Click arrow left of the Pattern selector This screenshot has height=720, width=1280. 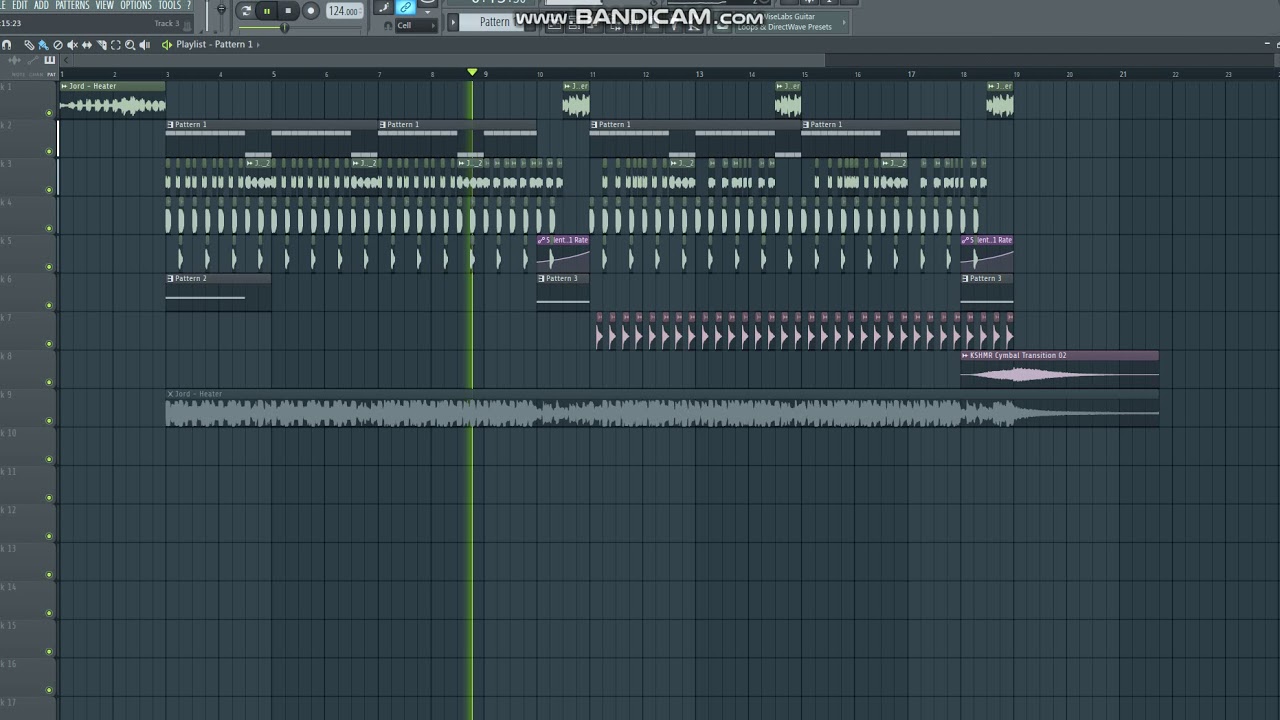pyautogui.click(x=453, y=22)
